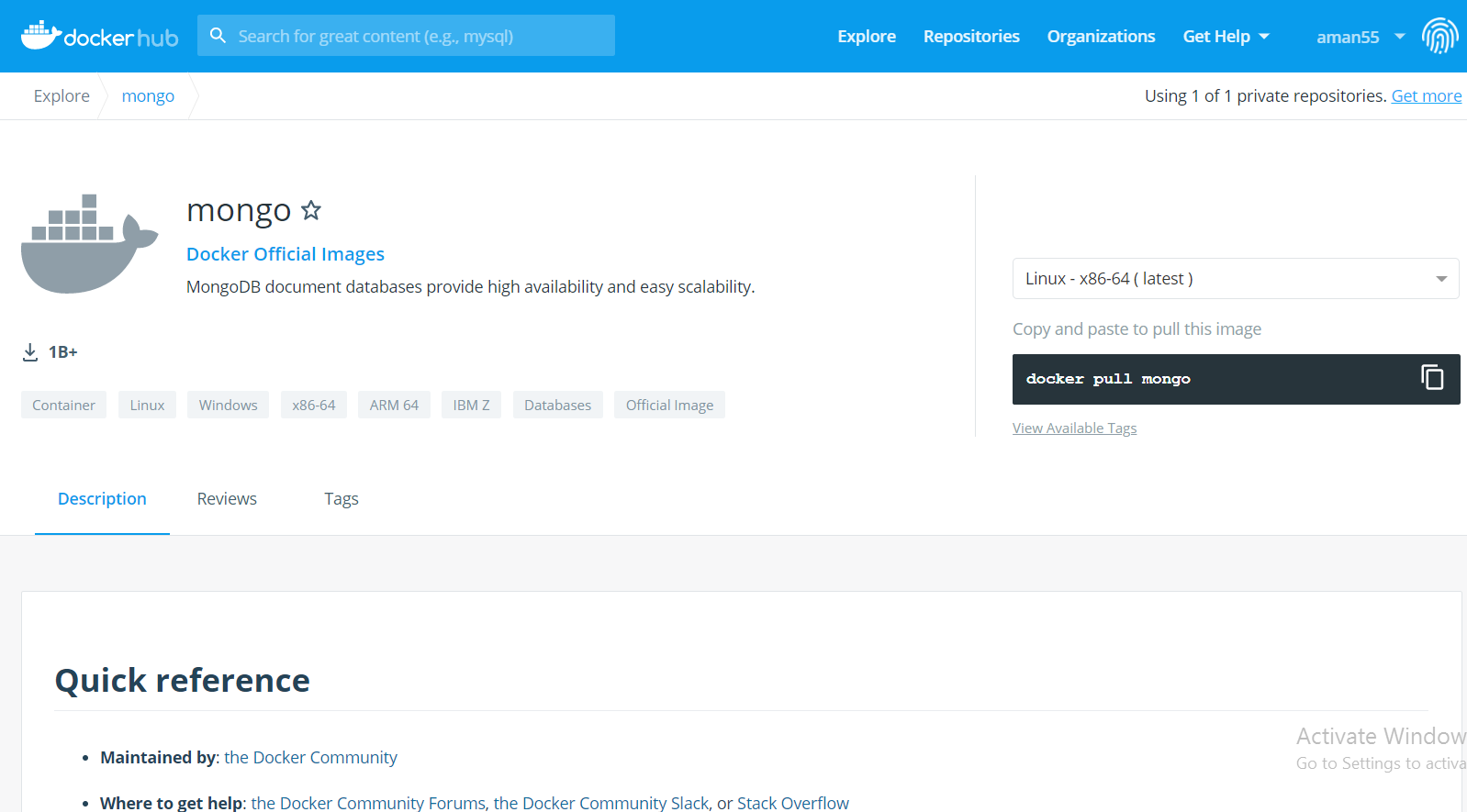This screenshot has height=812, width=1467.
Task: Open the fingerprint avatar icon
Action: coord(1439,36)
